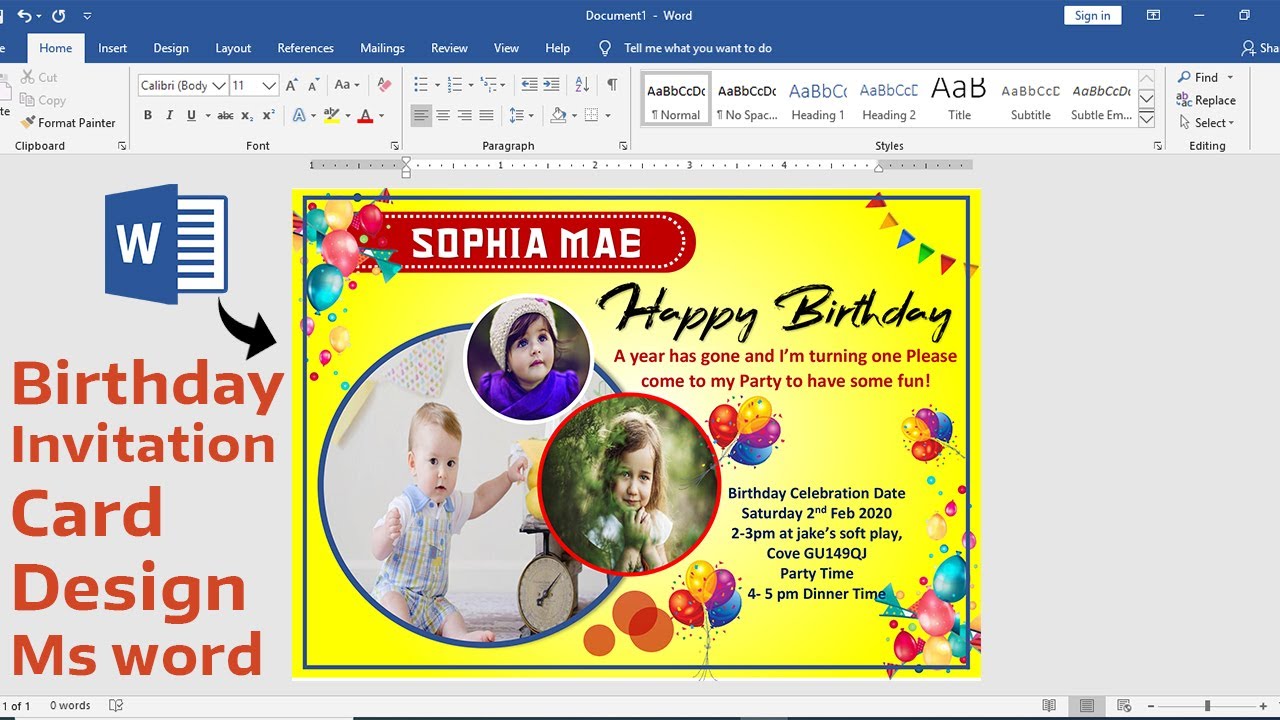Apply numbered list

tap(456, 85)
